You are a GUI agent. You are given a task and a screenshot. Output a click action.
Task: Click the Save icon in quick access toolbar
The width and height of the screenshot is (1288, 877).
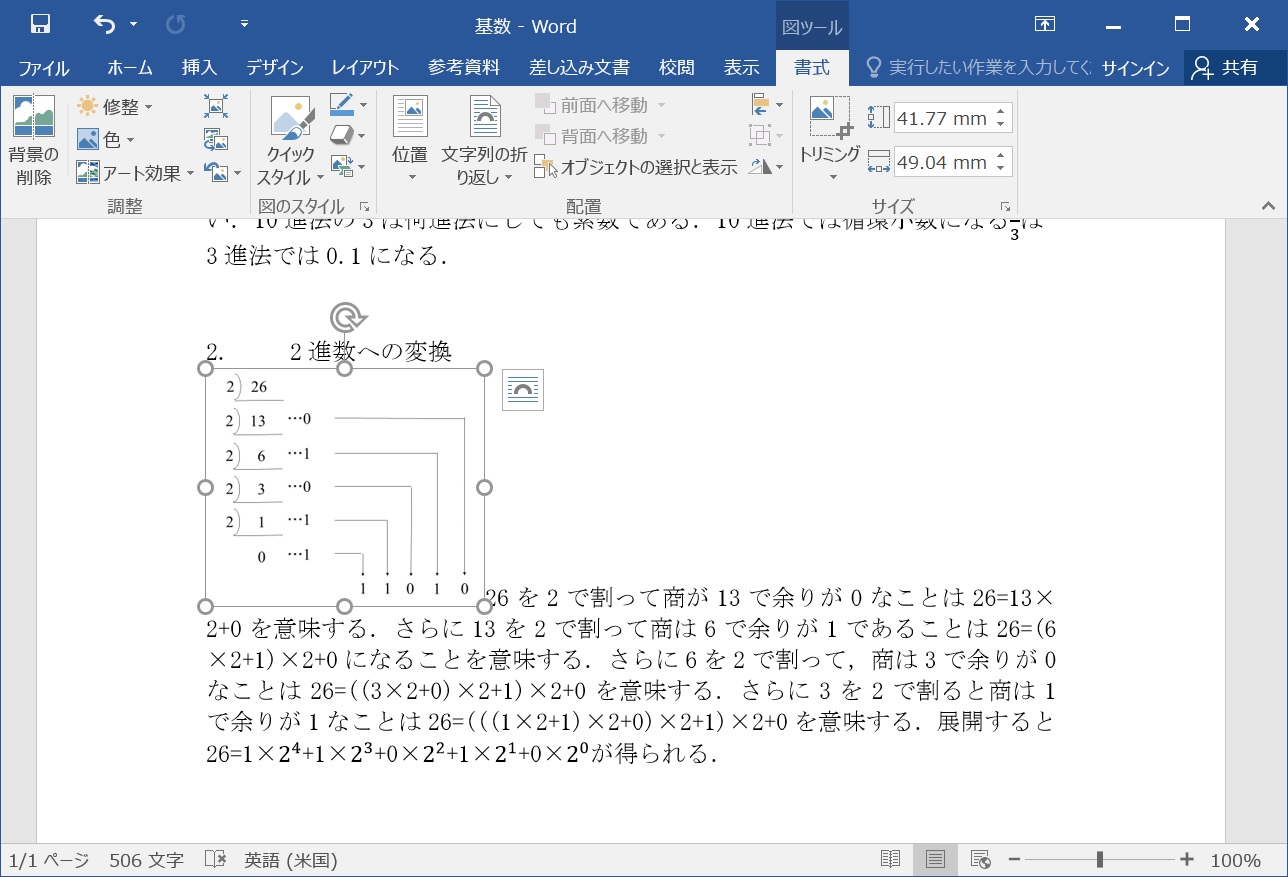pyautogui.click(x=41, y=24)
